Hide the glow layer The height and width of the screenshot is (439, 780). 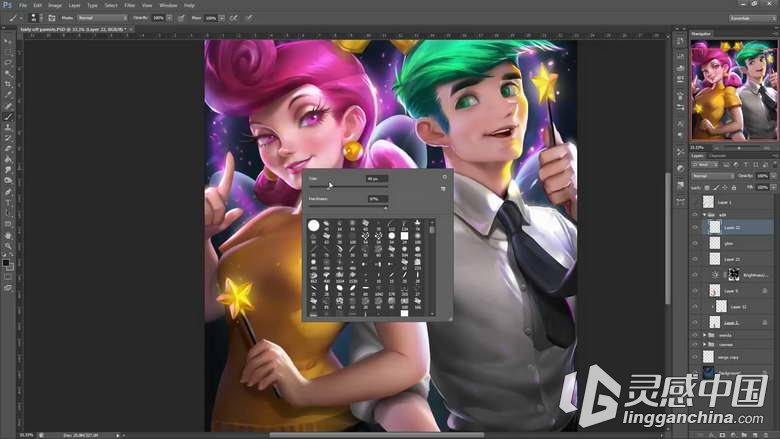click(x=695, y=243)
